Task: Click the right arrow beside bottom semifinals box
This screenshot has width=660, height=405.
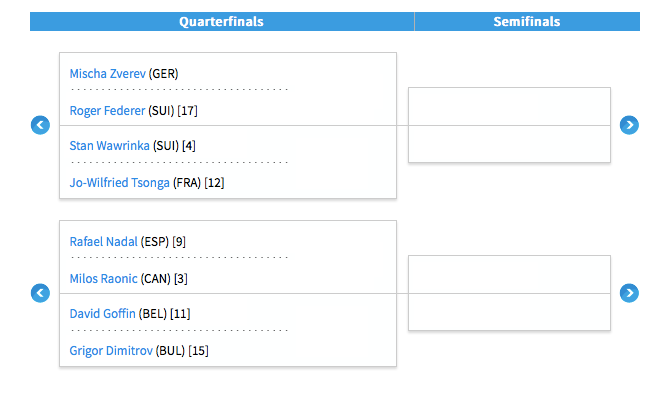Action: [629, 293]
